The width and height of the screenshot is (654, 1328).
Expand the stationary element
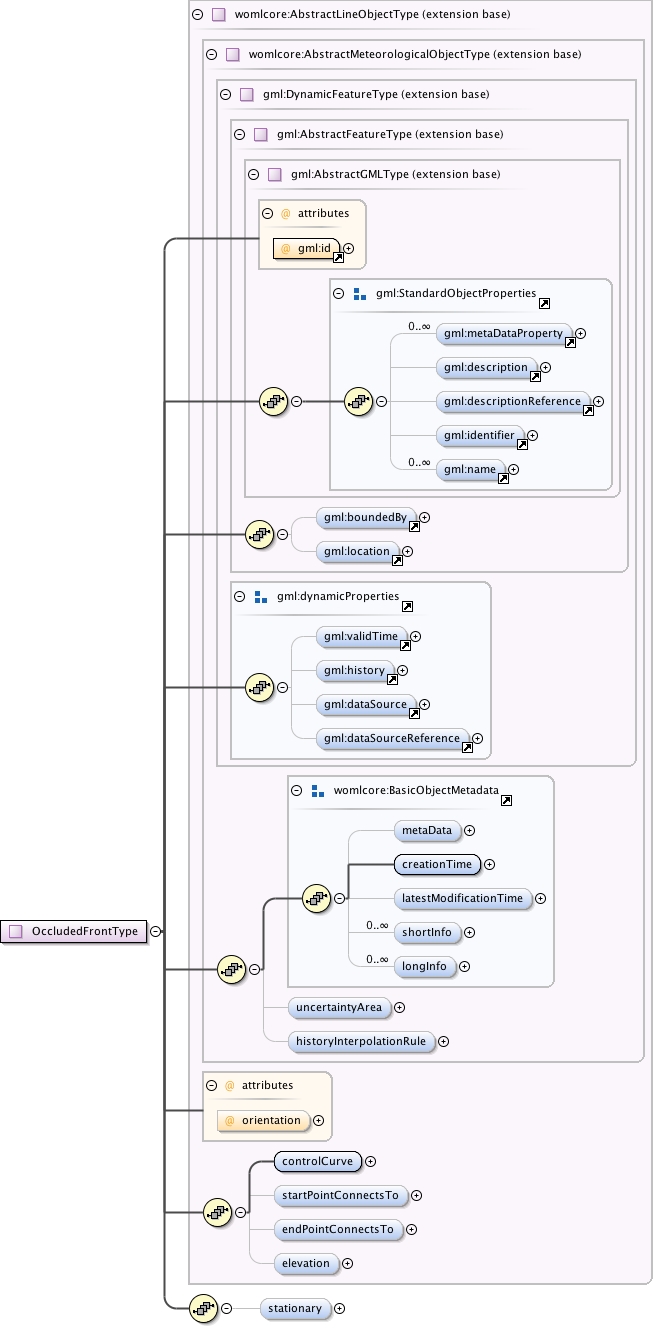click(339, 1308)
